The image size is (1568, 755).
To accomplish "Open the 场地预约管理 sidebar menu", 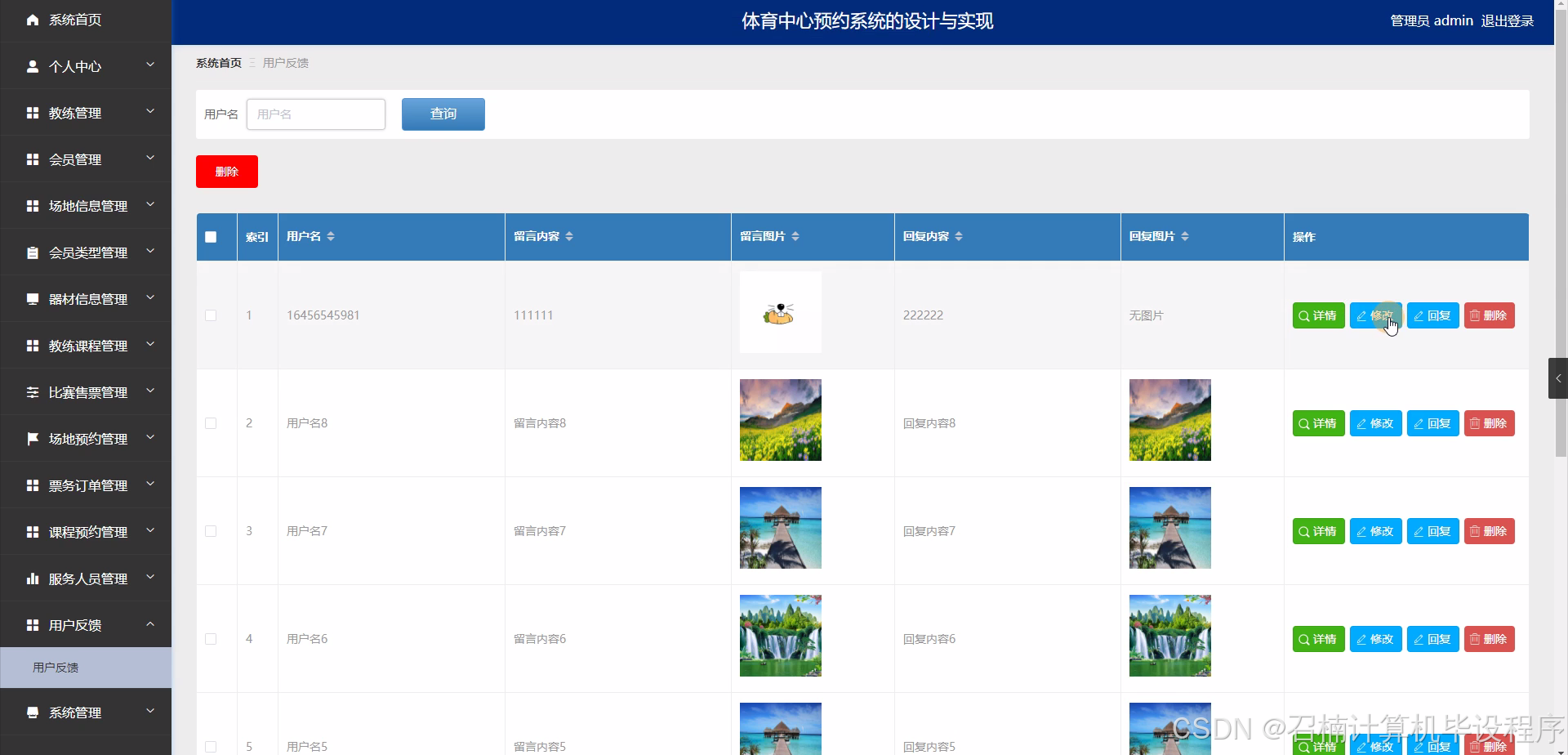I will [86, 439].
